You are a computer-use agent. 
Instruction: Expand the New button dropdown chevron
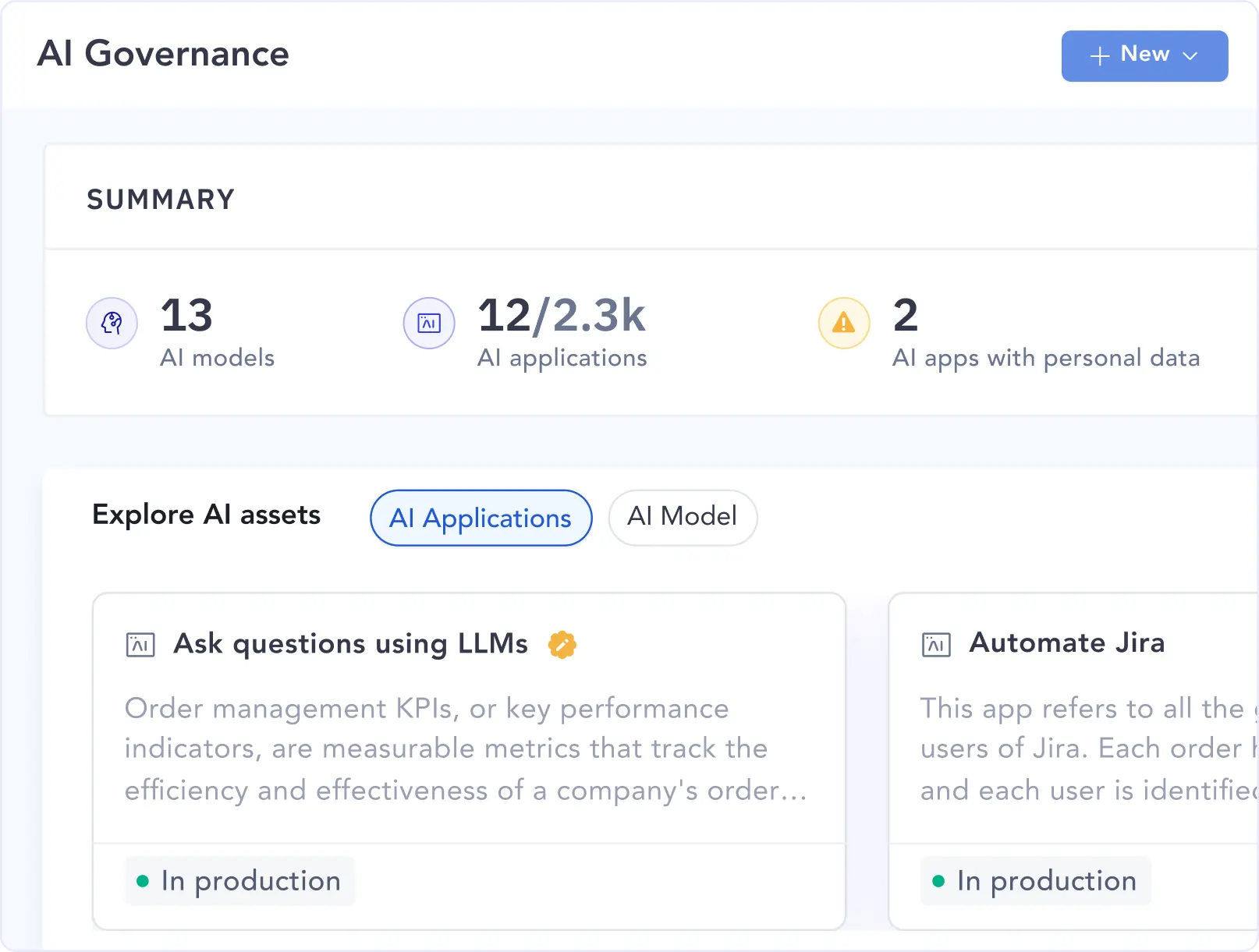coord(1190,56)
